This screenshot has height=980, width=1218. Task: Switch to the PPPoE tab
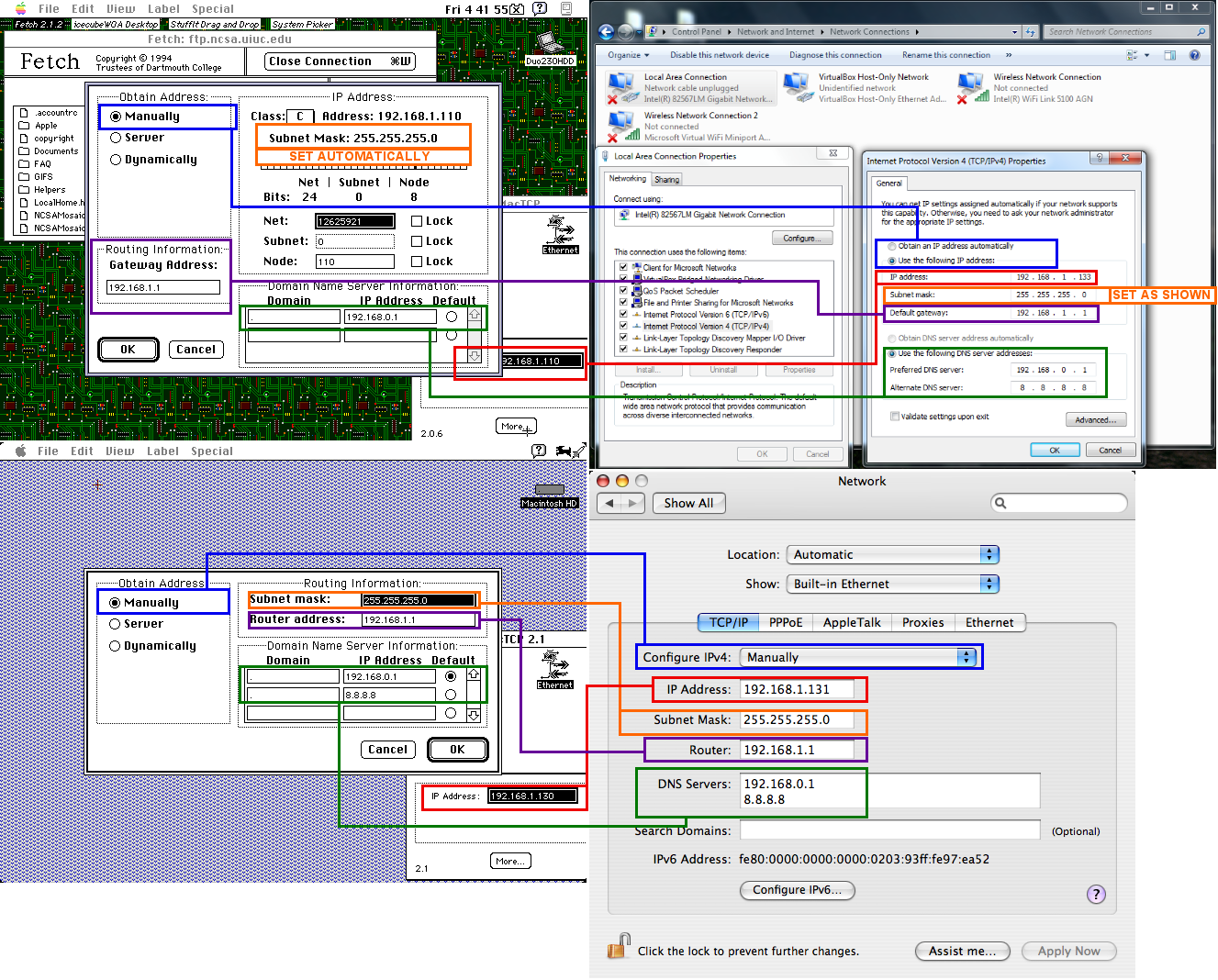click(x=786, y=622)
